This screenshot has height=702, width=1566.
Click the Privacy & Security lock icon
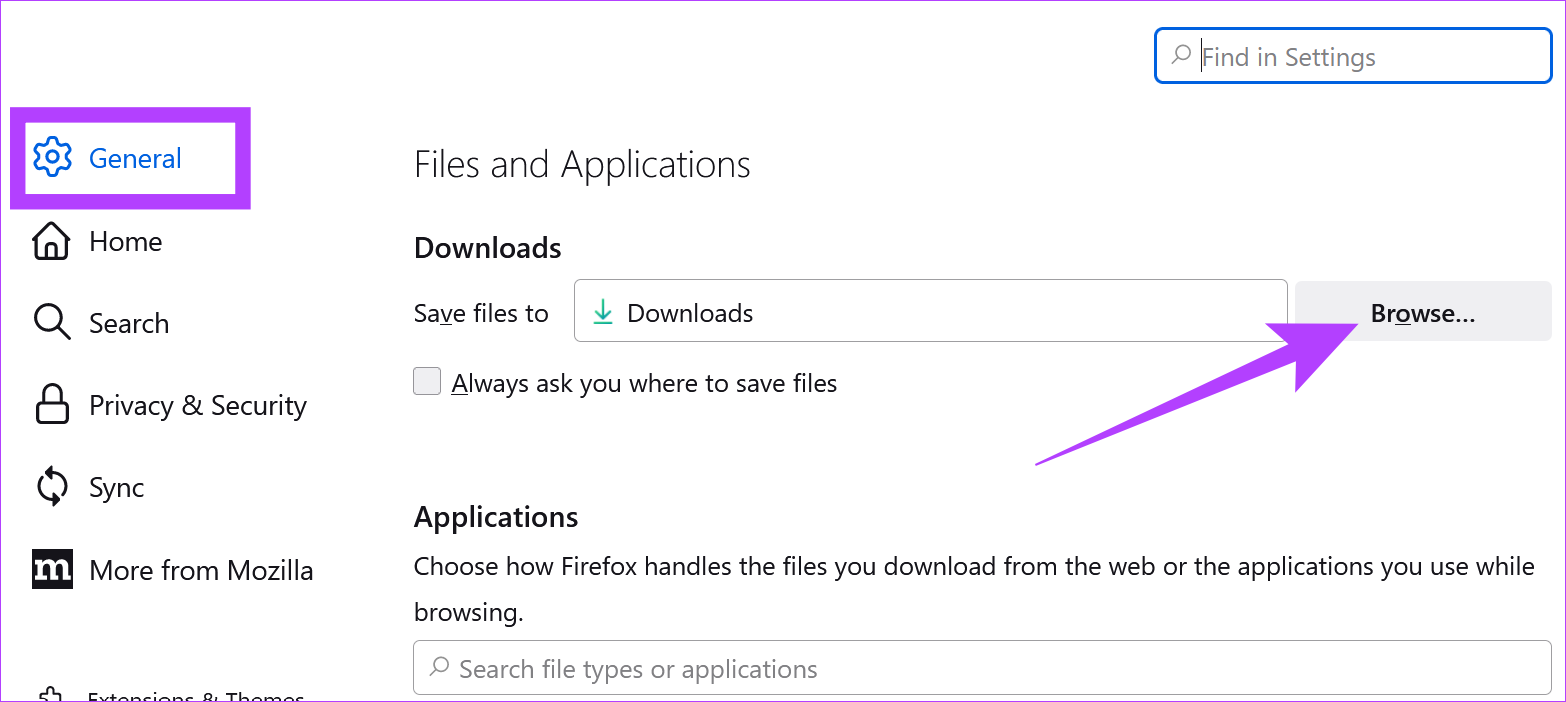click(52, 405)
